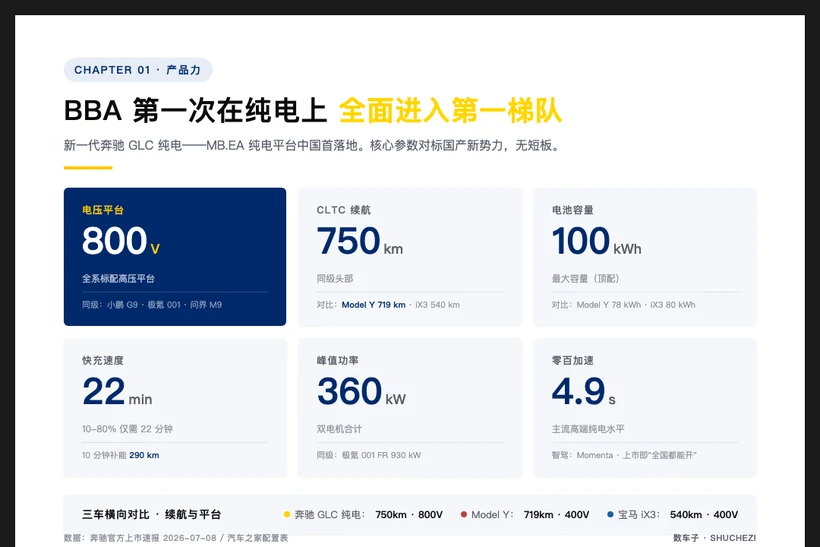The height and width of the screenshot is (547, 820).
Task: Click "同级：小鹏 G9 · 极氪 001 · 问界 M9" line
Action: [x=152, y=305]
